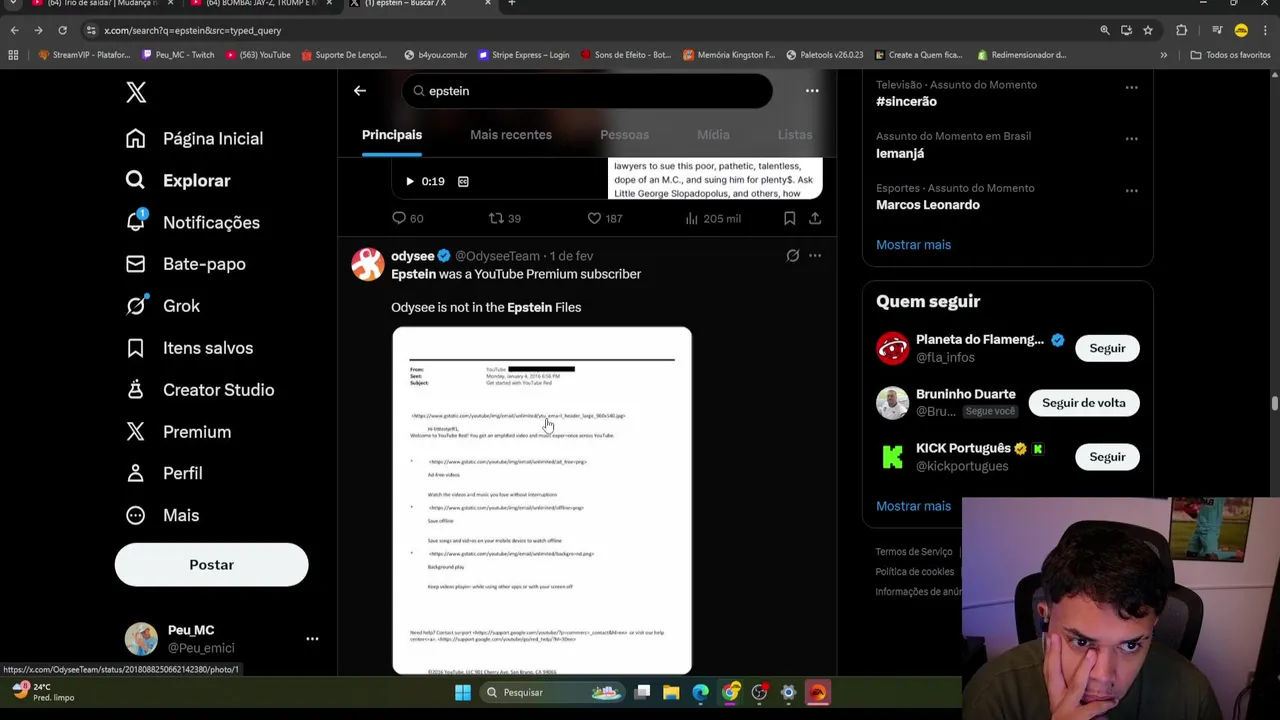Open Grok from sidebar
This screenshot has height=720, width=1280.
coord(162,306)
